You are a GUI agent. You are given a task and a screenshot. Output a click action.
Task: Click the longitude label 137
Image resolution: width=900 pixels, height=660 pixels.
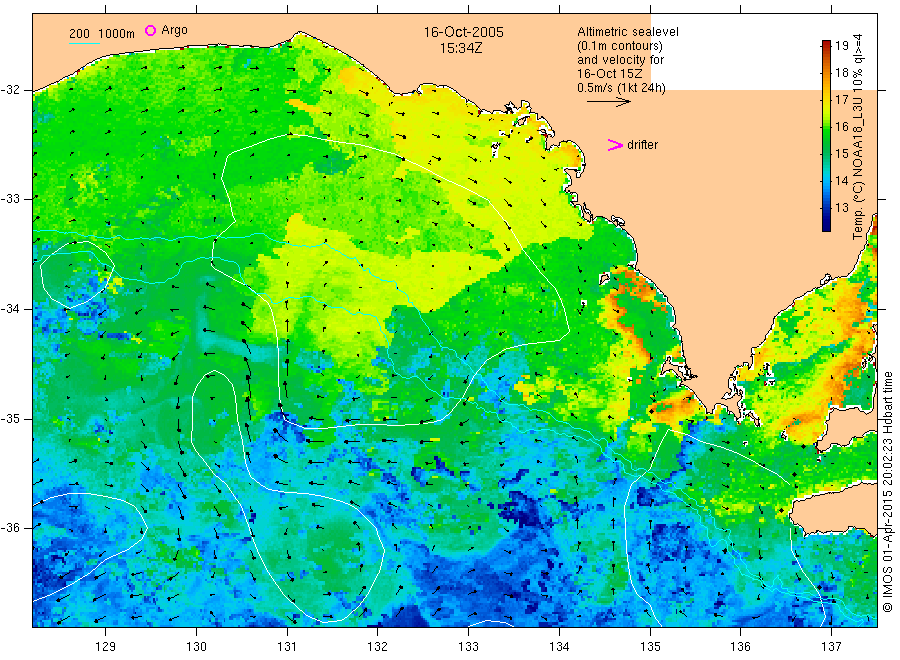831,647
